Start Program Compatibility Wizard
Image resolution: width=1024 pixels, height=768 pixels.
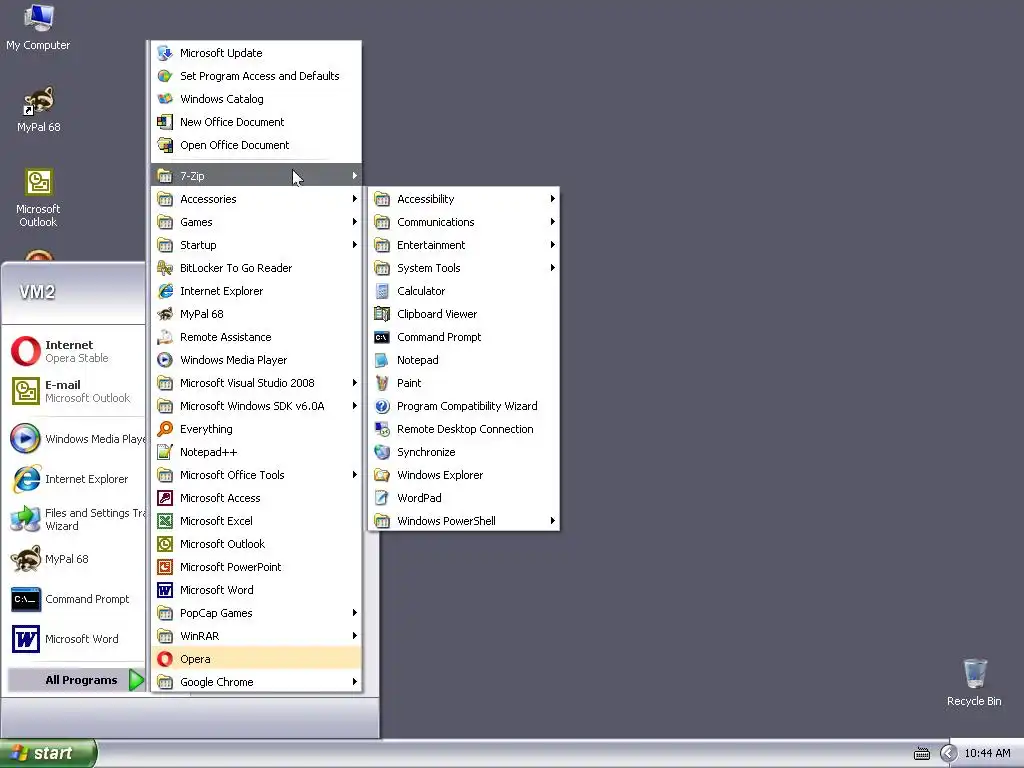[464, 406]
